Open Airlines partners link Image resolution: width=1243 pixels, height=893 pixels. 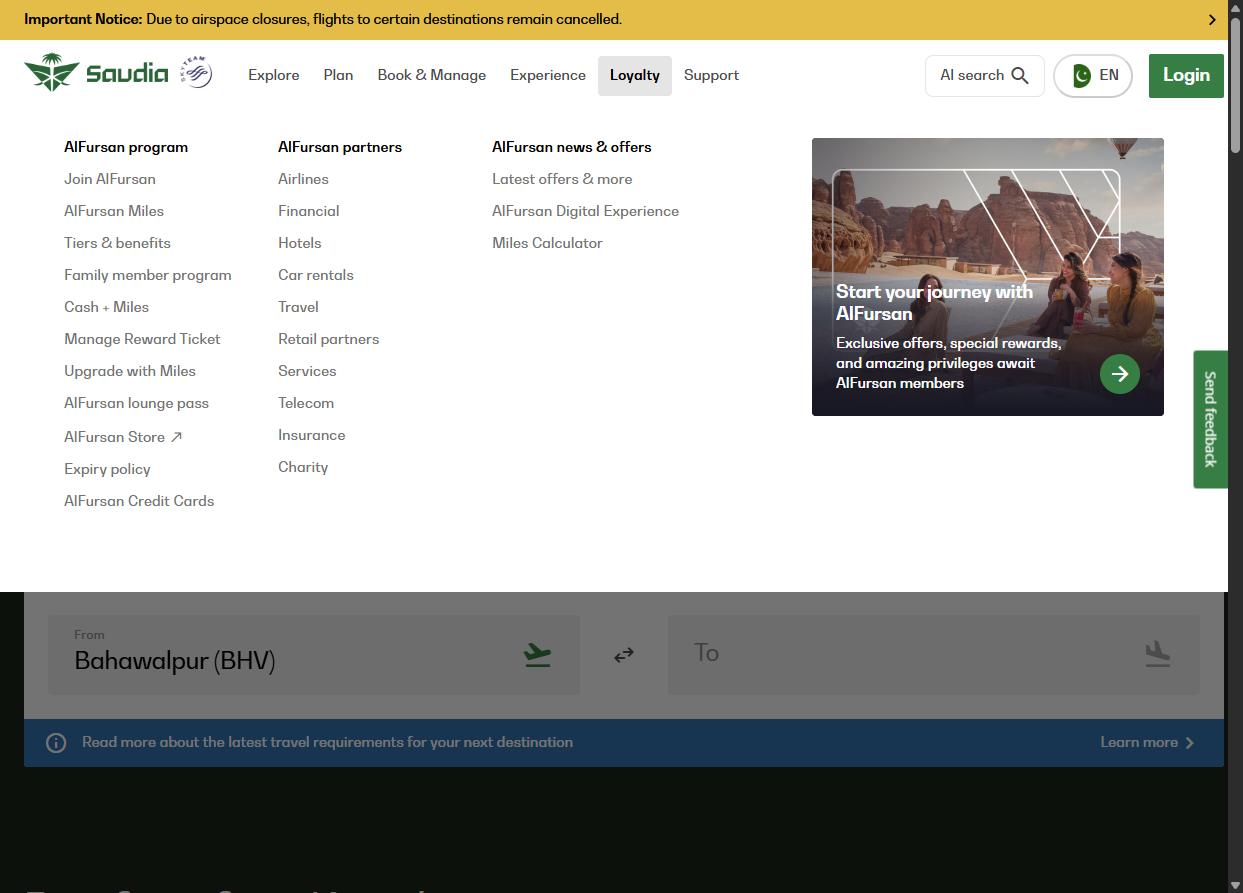[x=303, y=179]
